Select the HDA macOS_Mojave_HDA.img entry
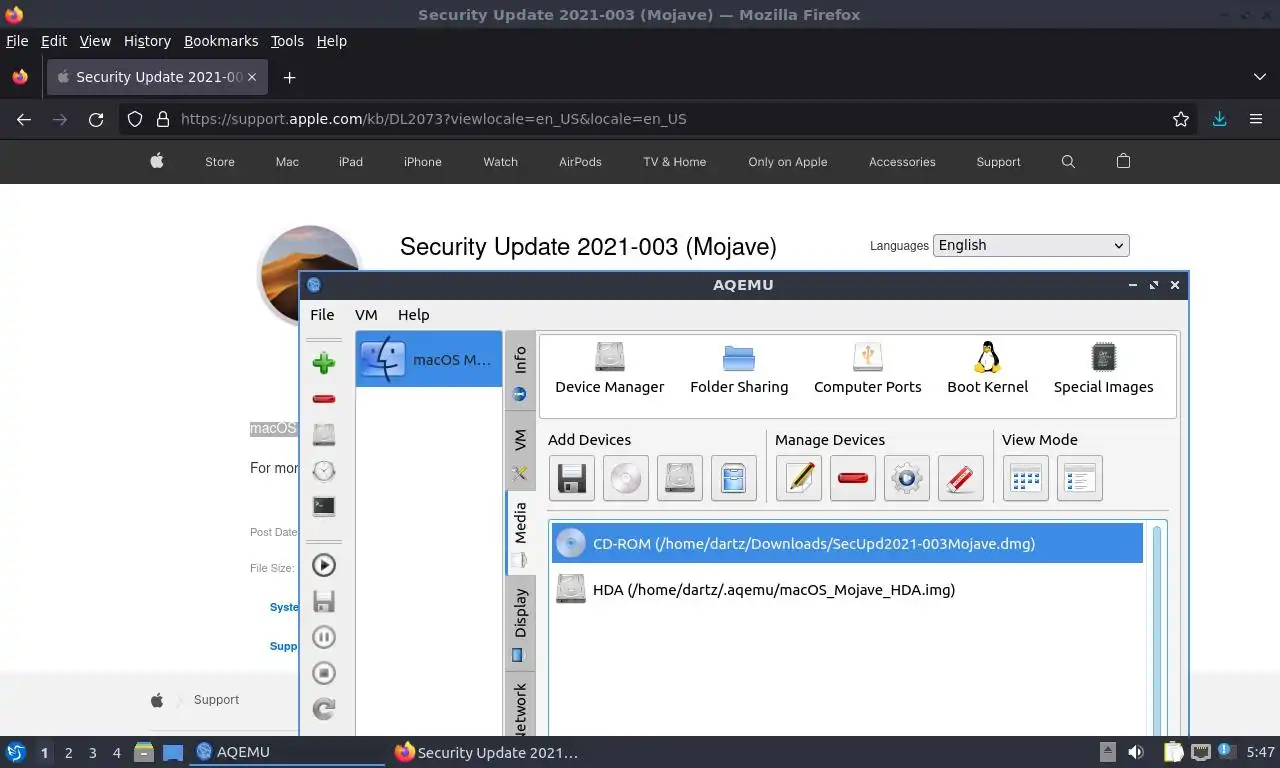 tap(847, 590)
